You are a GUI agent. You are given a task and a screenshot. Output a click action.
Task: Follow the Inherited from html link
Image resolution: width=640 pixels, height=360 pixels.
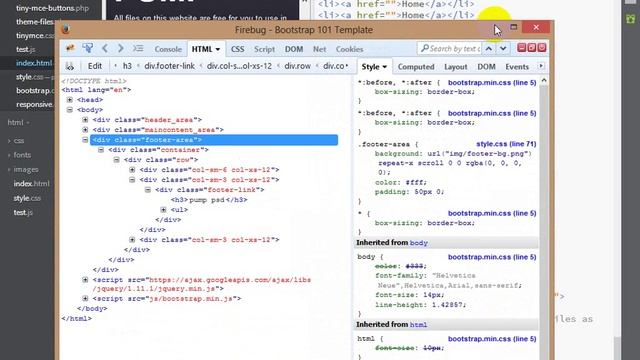tap(418, 325)
